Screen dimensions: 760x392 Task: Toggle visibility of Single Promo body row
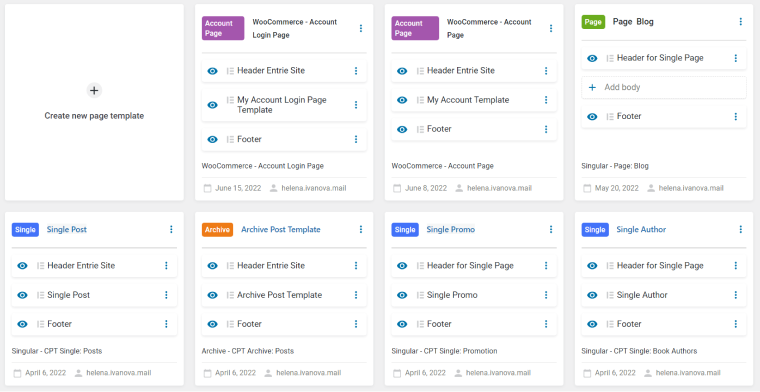click(x=402, y=295)
